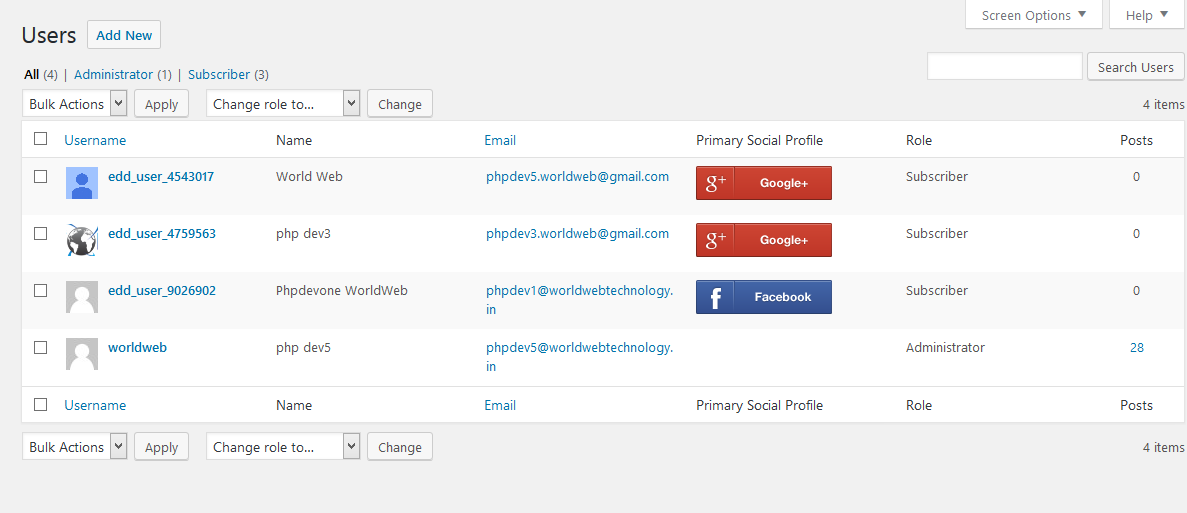Click the Add New button

point(124,35)
